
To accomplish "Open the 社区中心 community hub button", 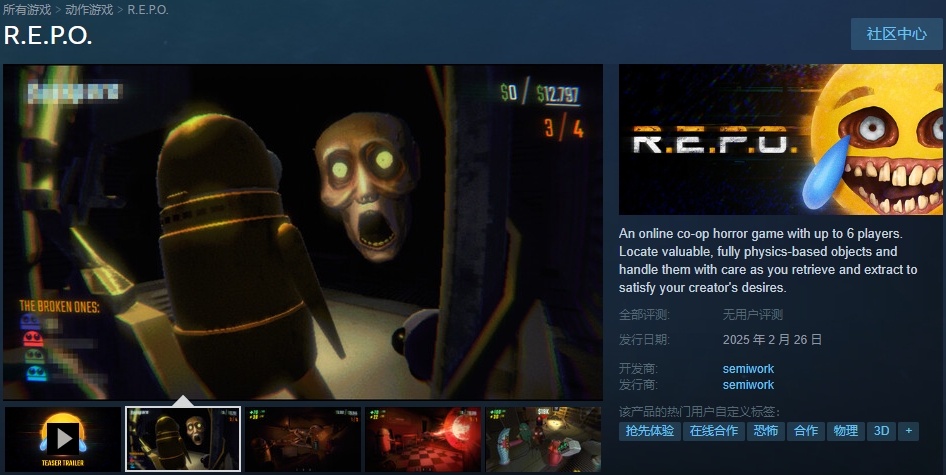I will click(897, 34).
